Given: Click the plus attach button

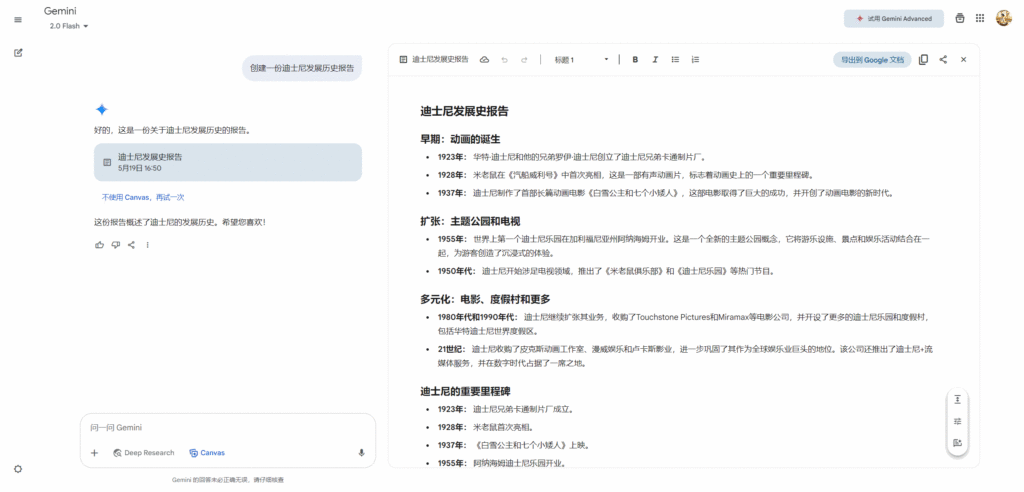Looking at the screenshot, I should (x=94, y=453).
